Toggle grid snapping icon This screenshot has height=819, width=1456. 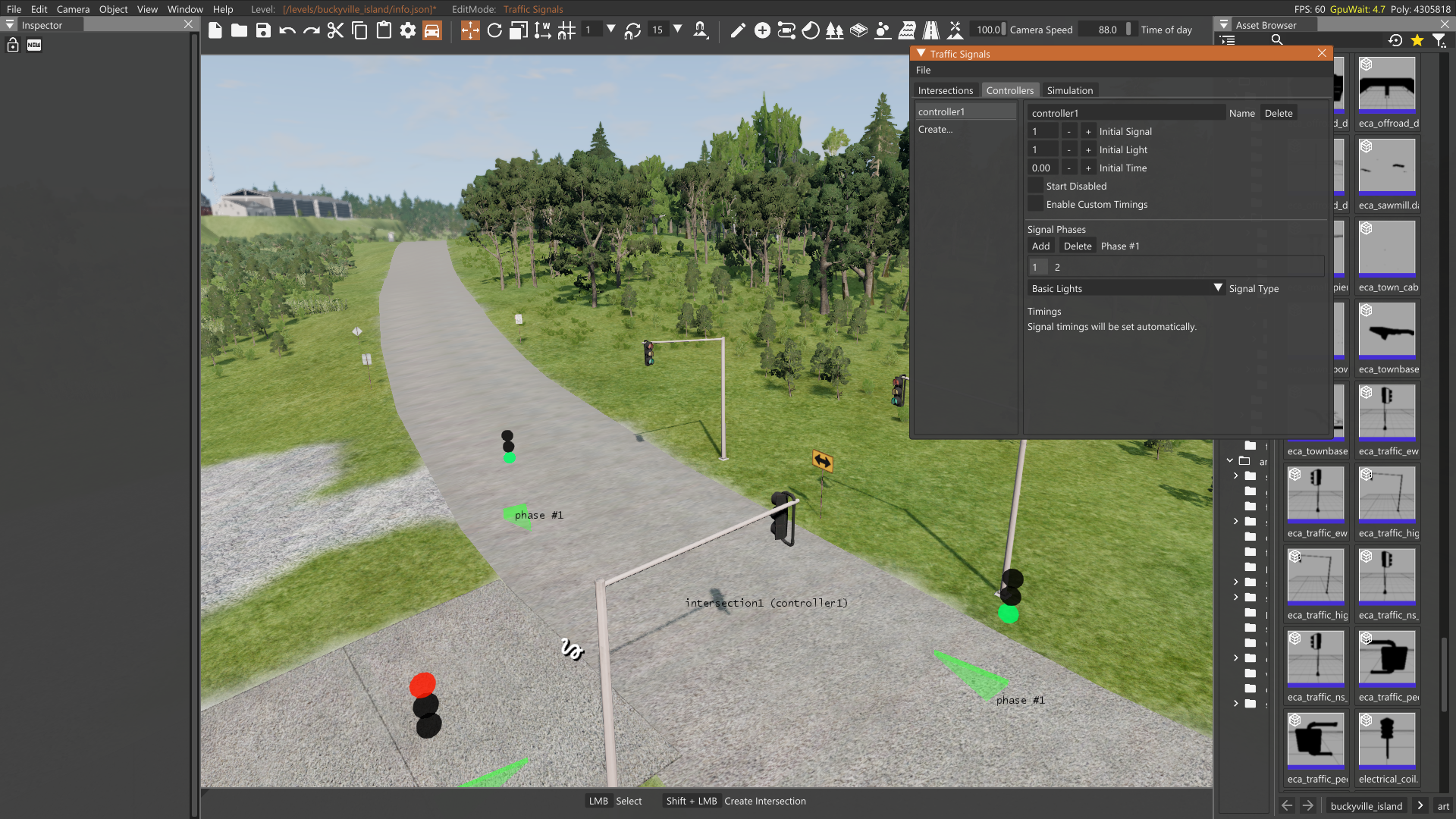[566, 30]
